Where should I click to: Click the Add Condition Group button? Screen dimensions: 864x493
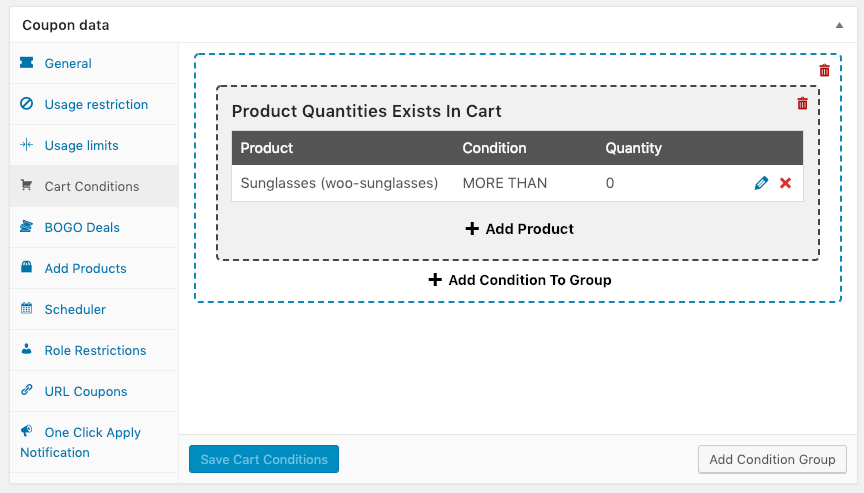pos(772,459)
